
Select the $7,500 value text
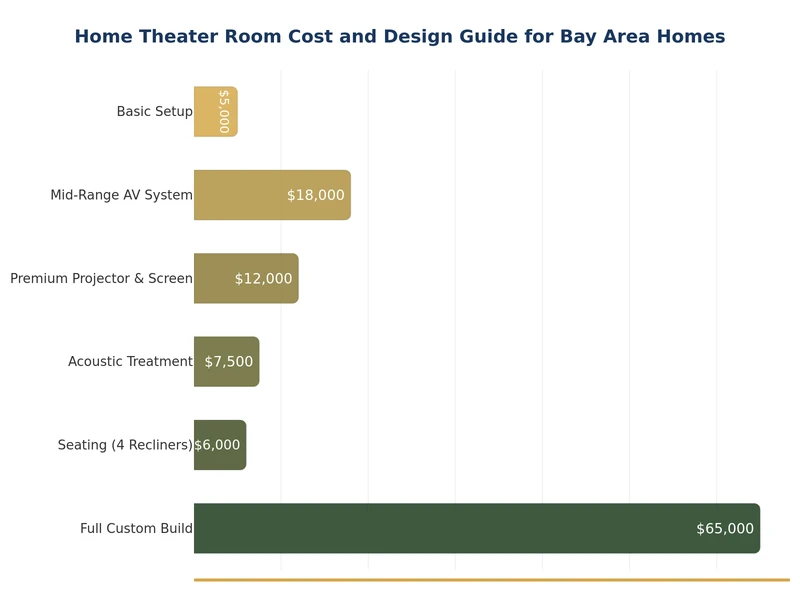pyautogui.click(x=229, y=362)
